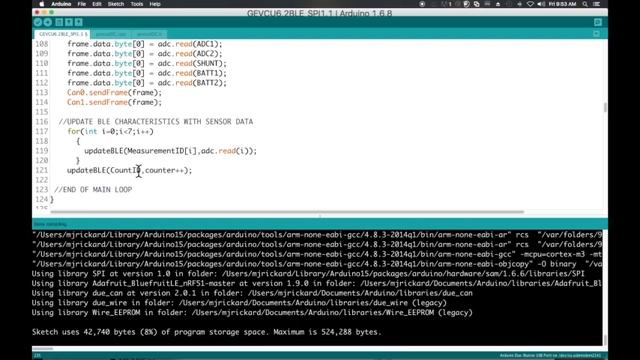The image size is (640, 360).
Task: Open the Edit menu
Action: [97, 4]
